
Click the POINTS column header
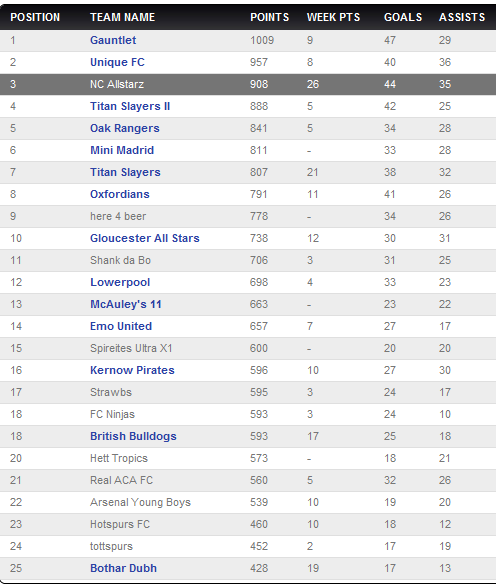[270, 17]
